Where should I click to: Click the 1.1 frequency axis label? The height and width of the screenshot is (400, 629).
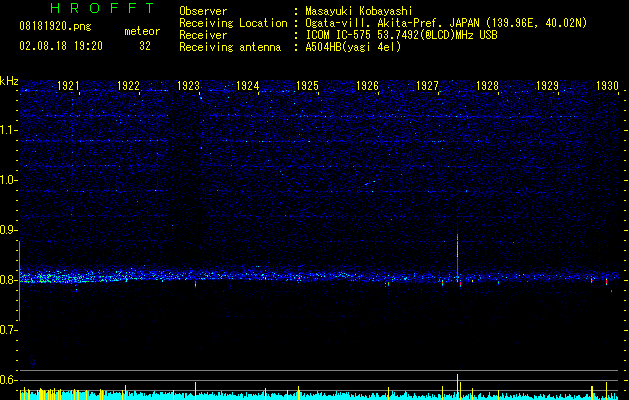click(x=8, y=130)
